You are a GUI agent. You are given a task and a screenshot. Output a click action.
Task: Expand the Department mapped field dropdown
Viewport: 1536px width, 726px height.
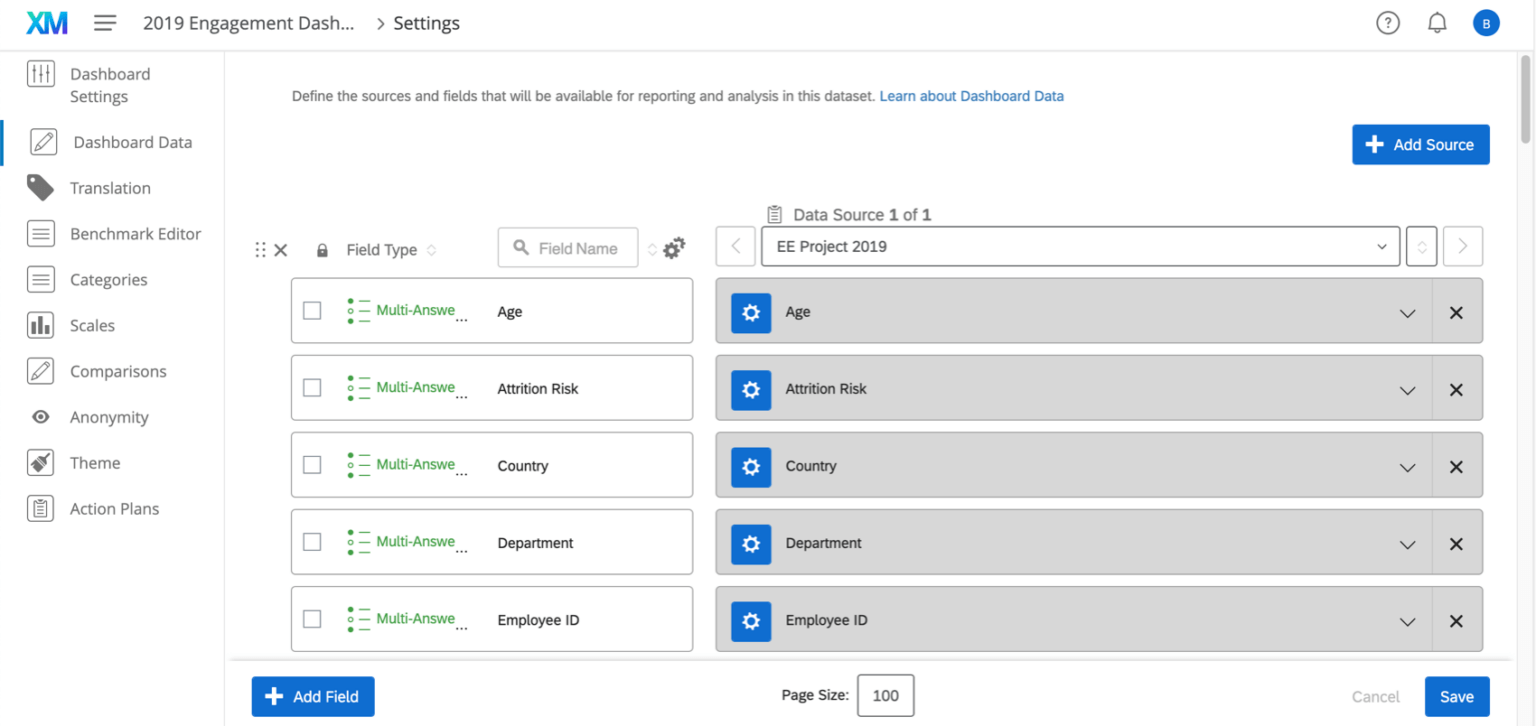click(1407, 543)
